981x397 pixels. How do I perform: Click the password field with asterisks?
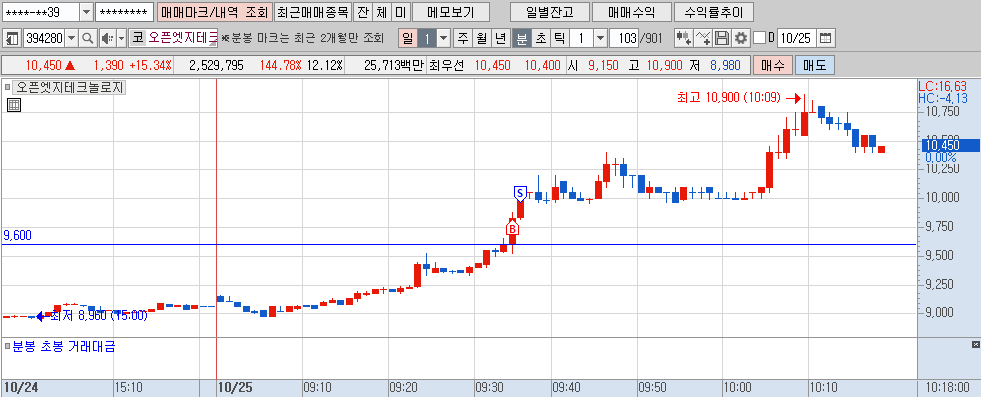pos(125,13)
